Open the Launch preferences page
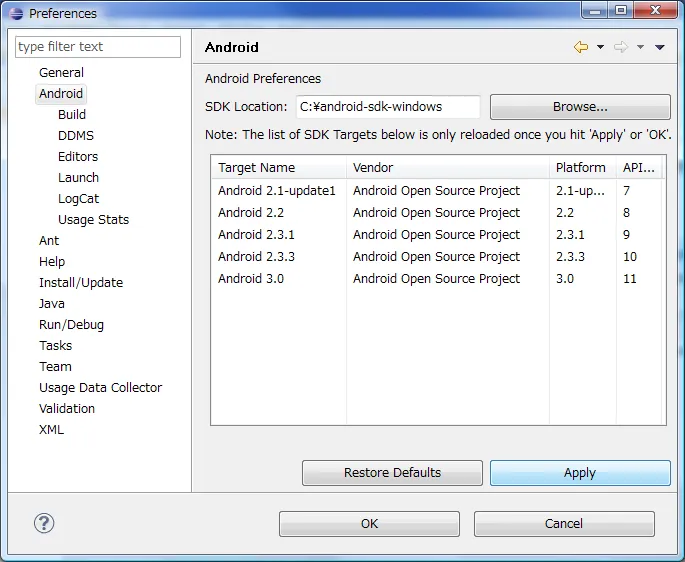Screen dimensions: 685x562 [78, 177]
